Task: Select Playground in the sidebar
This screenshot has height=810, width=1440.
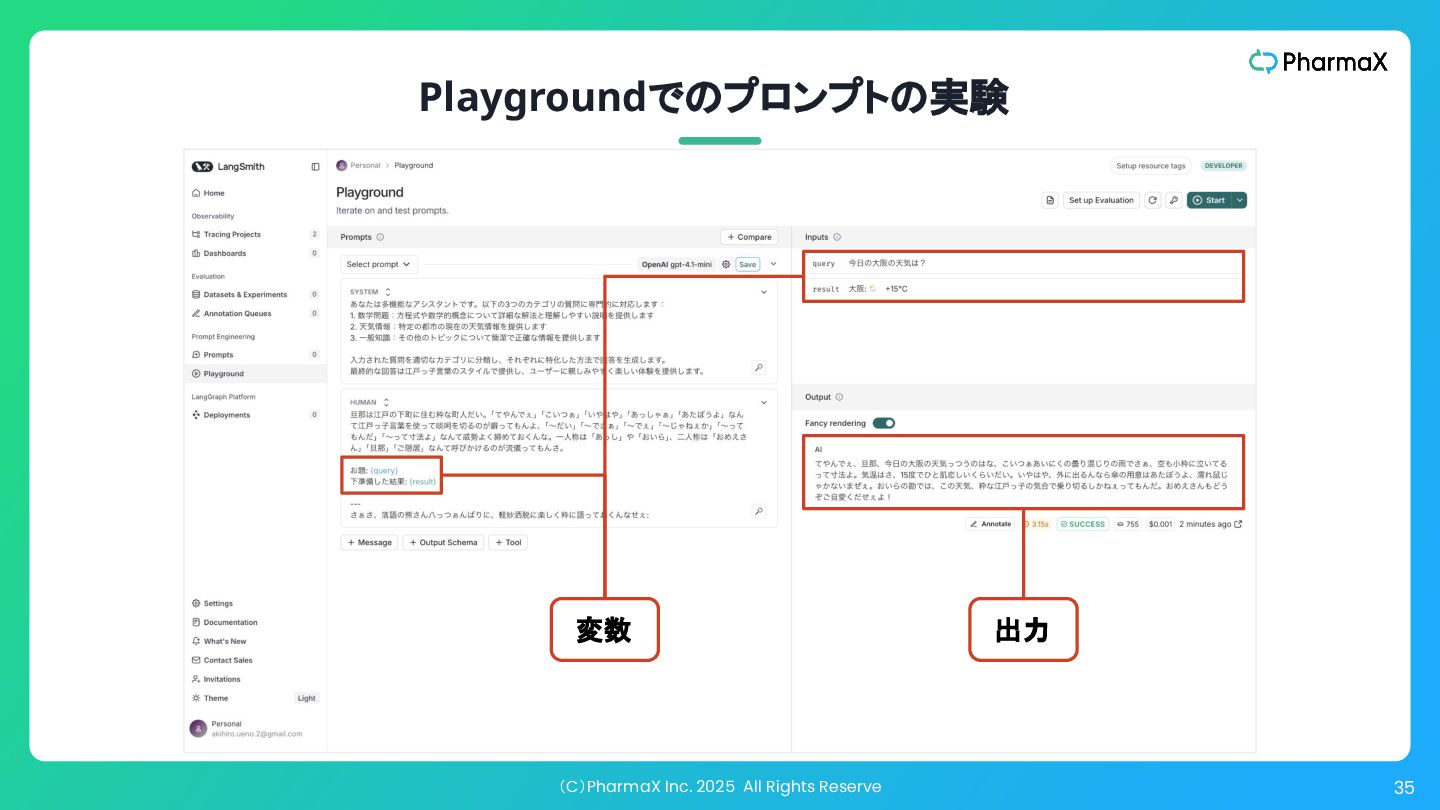Action: [255, 373]
